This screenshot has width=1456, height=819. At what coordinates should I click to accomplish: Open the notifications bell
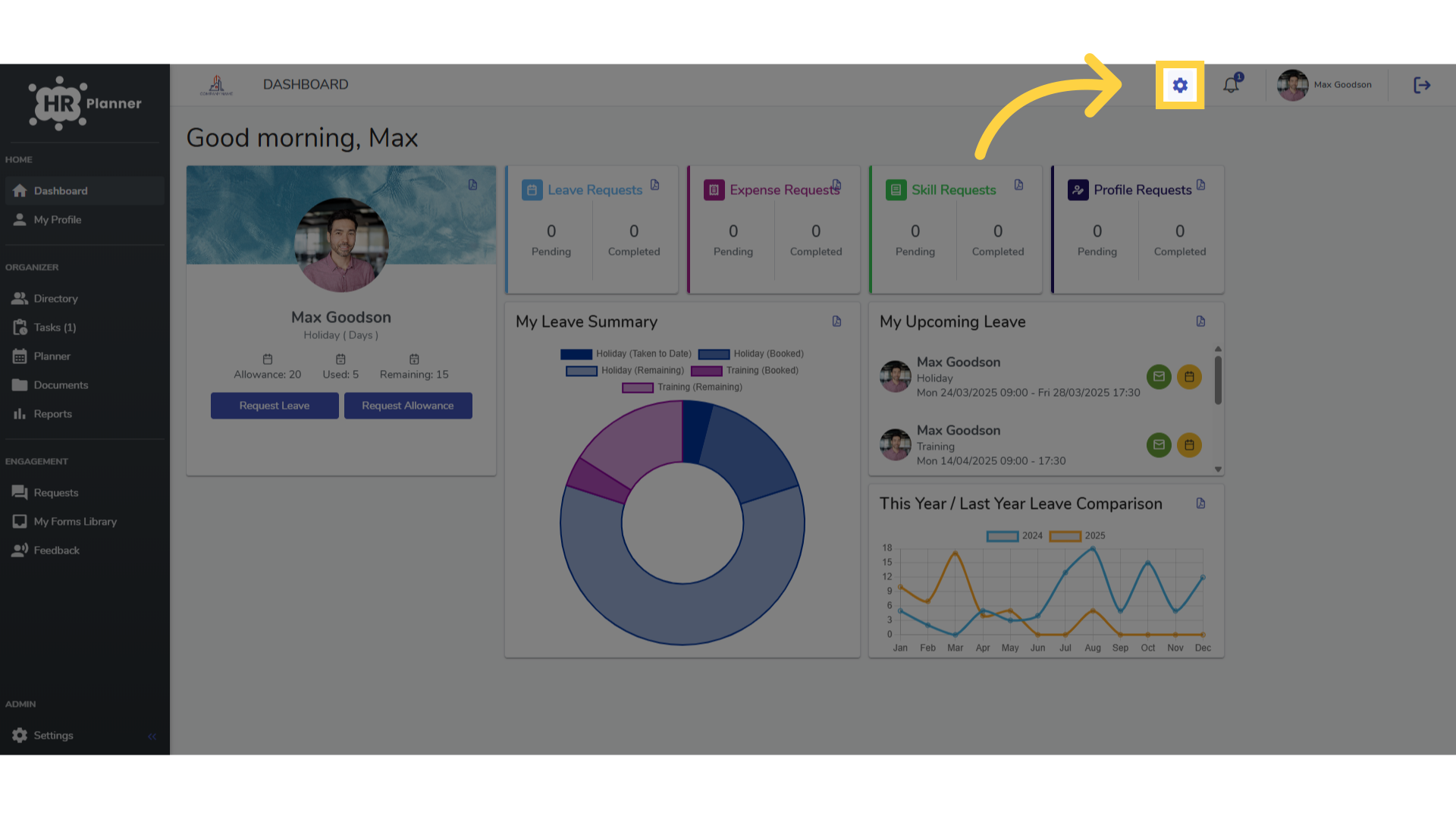click(1232, 85)
